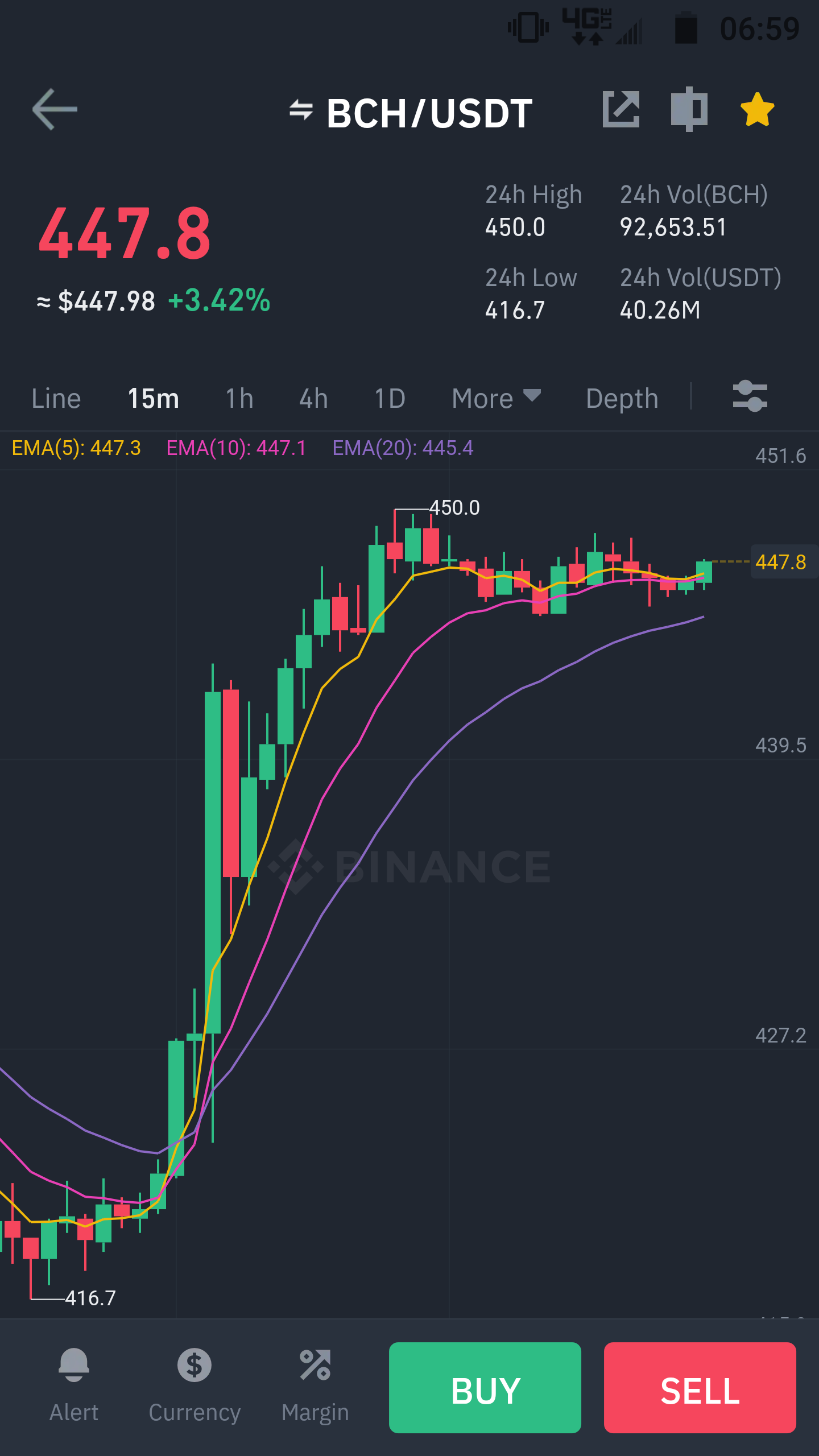Expand the More intervals dropdown
This screenshot has height=1456, width=819.
496,398
